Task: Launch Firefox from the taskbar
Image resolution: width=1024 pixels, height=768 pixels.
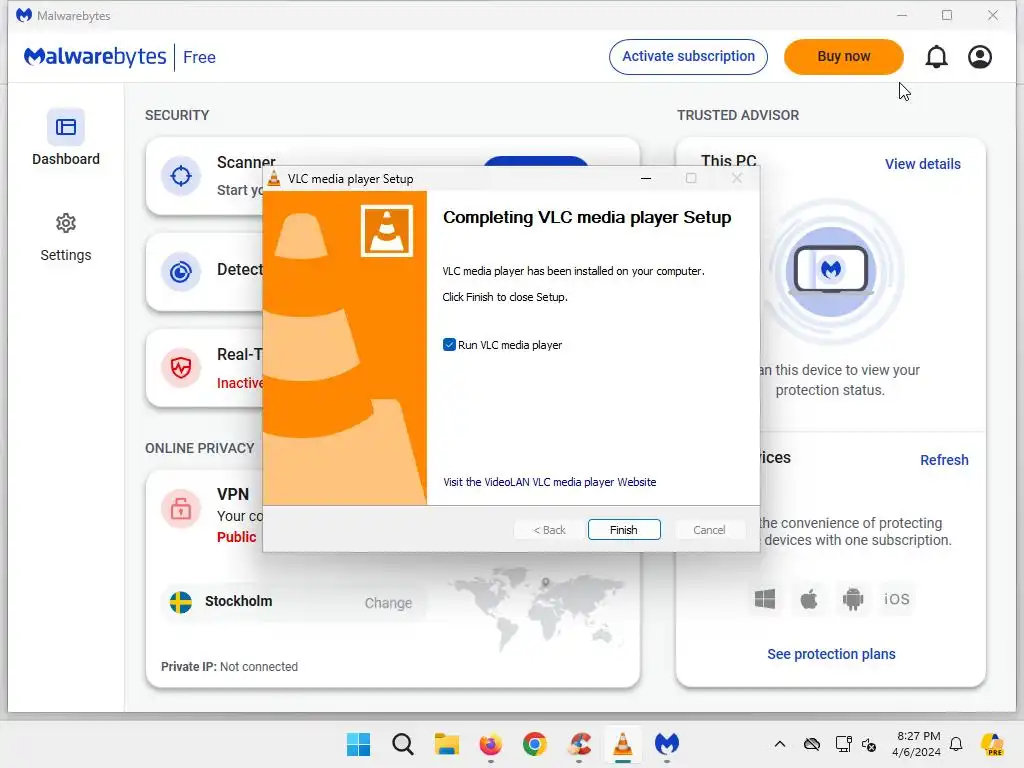Action: pyautogui.click(x=490, y=744)
